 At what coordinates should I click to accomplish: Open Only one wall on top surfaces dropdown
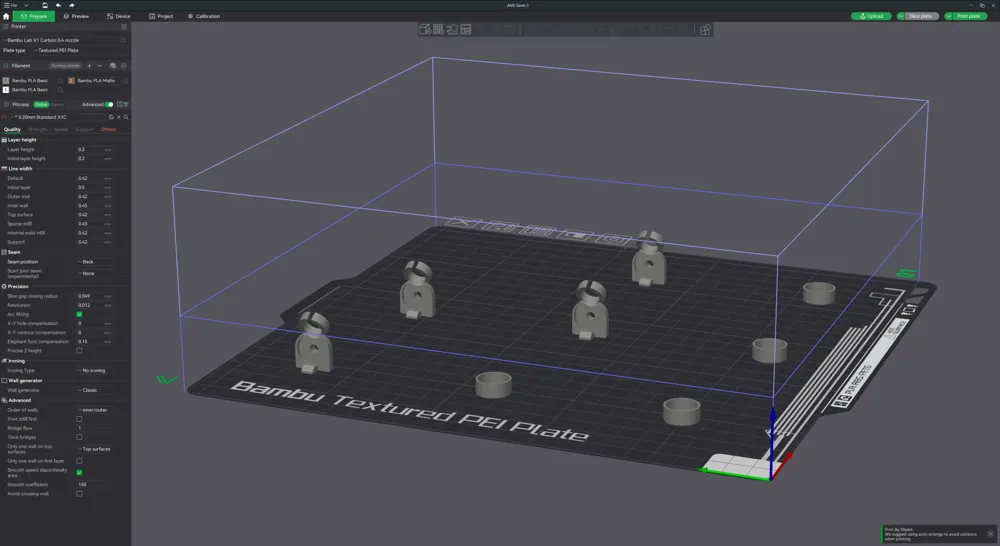click(x=95, y=449)
